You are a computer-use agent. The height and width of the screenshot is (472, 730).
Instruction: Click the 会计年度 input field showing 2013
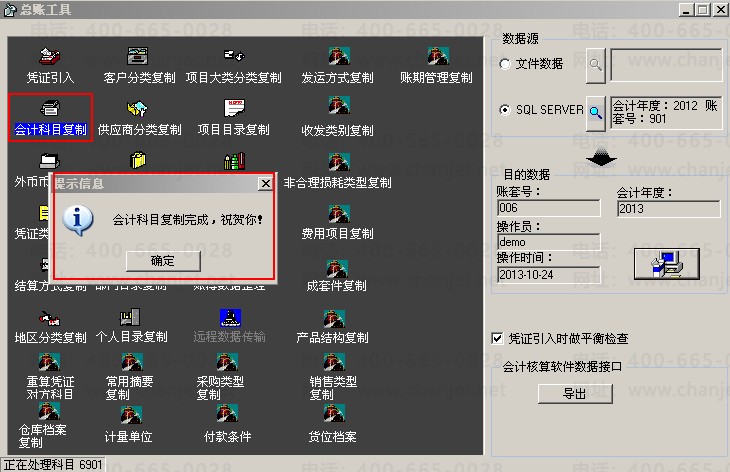click(x=669, y=209)
